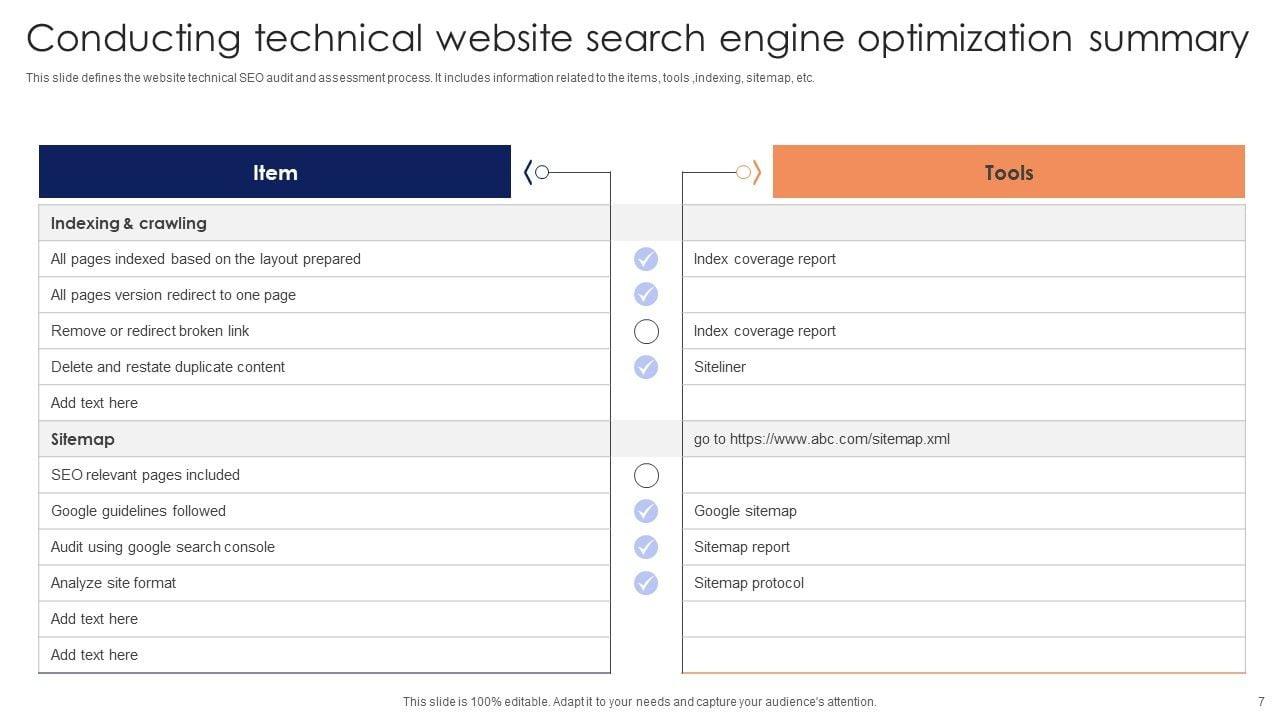Select the orange Tools header
The image size is (1280, 720).
click(x=1008, y=172)
